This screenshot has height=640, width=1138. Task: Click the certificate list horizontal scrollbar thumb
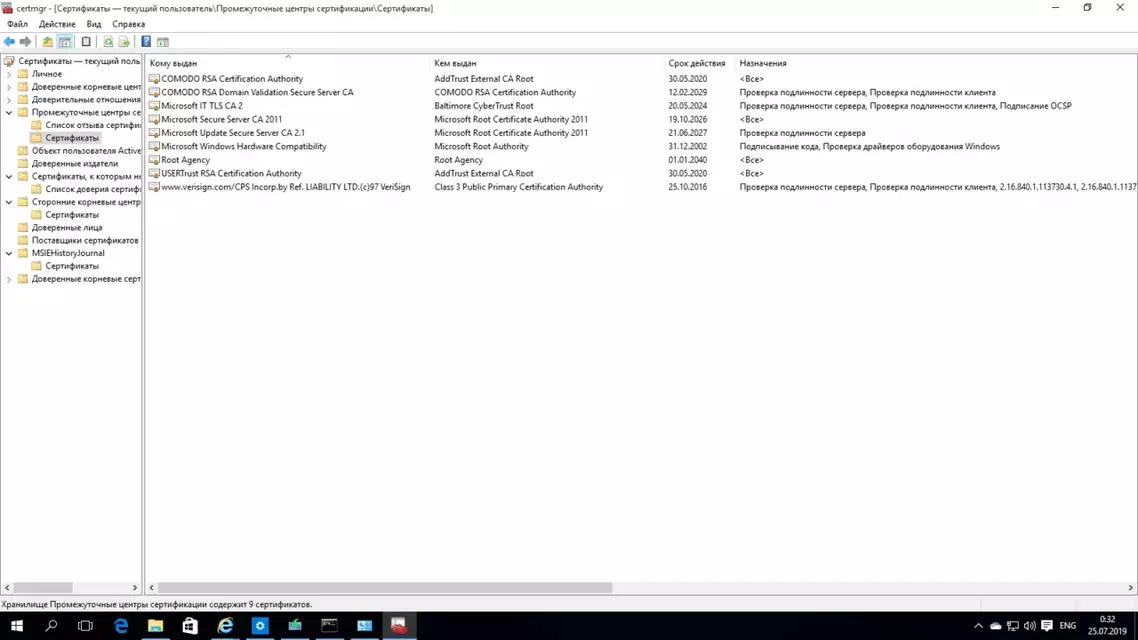pos(385,588)
